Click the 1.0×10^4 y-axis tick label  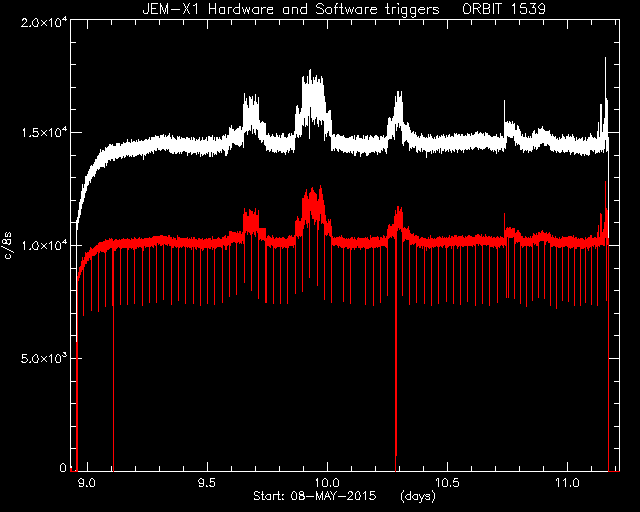coord(44,245)
